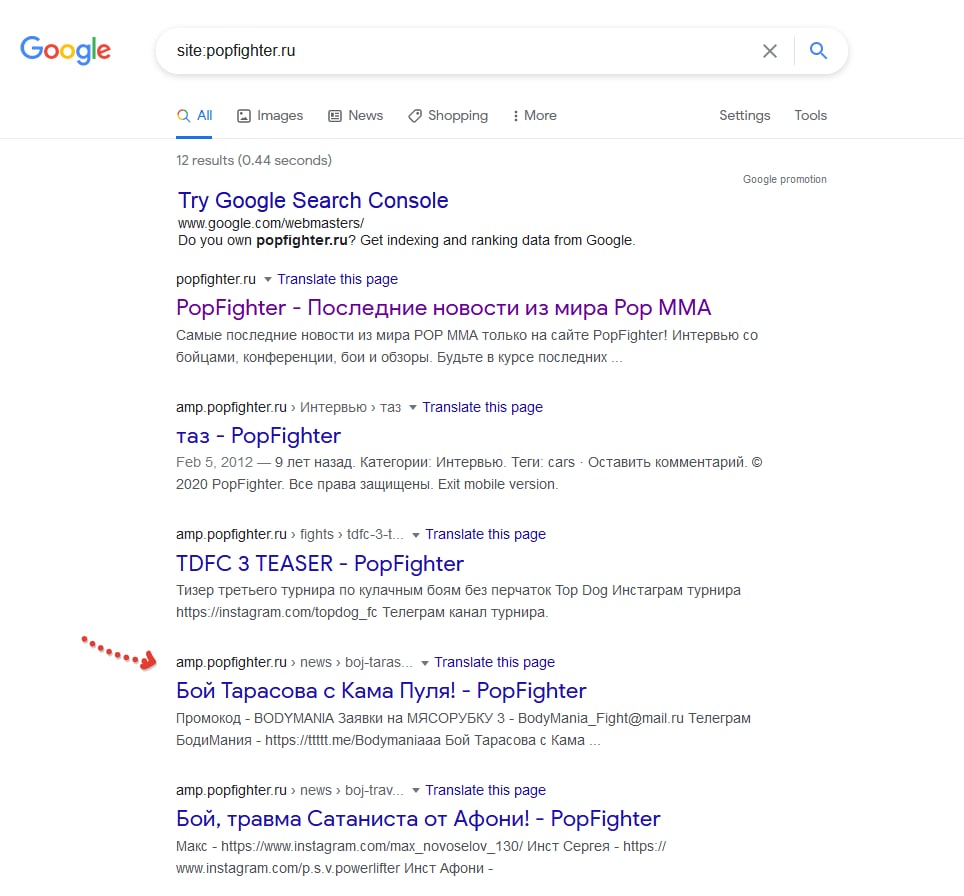The height and width of the screenshot is (896, 964).
Task: Click the Google logo
Action: click(65, 49)
